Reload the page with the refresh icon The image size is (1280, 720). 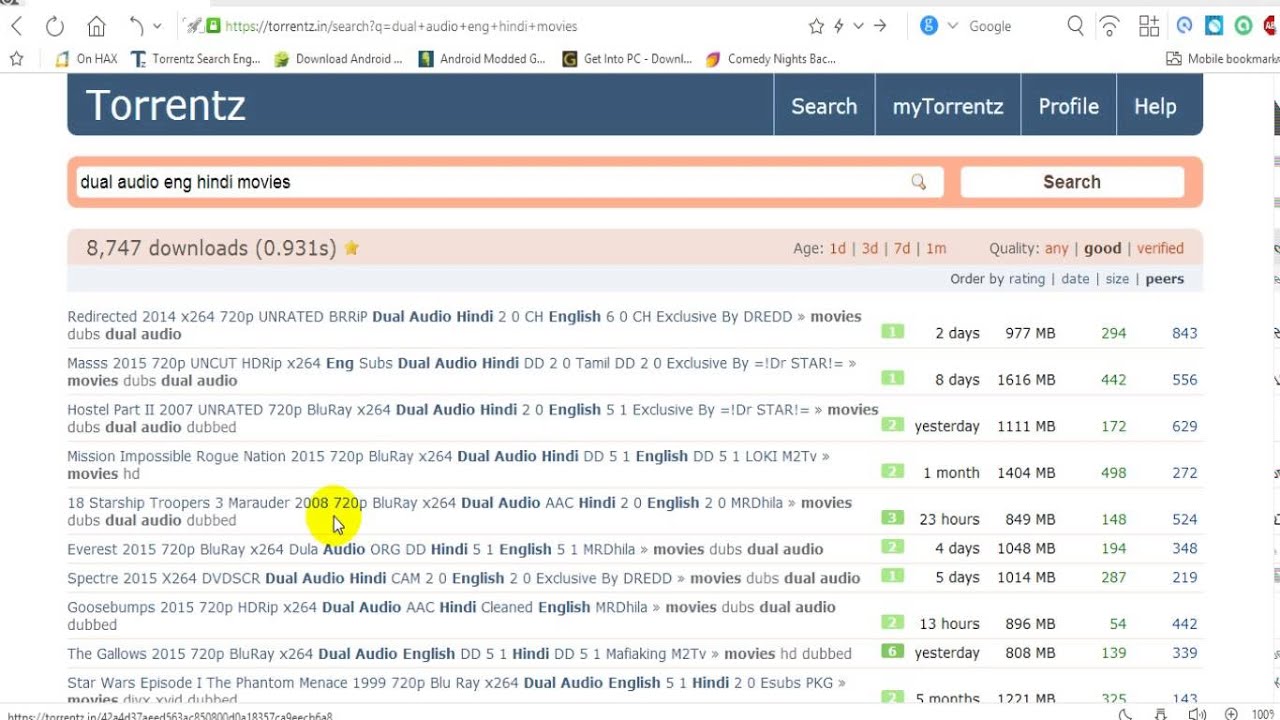click(55, 26)
